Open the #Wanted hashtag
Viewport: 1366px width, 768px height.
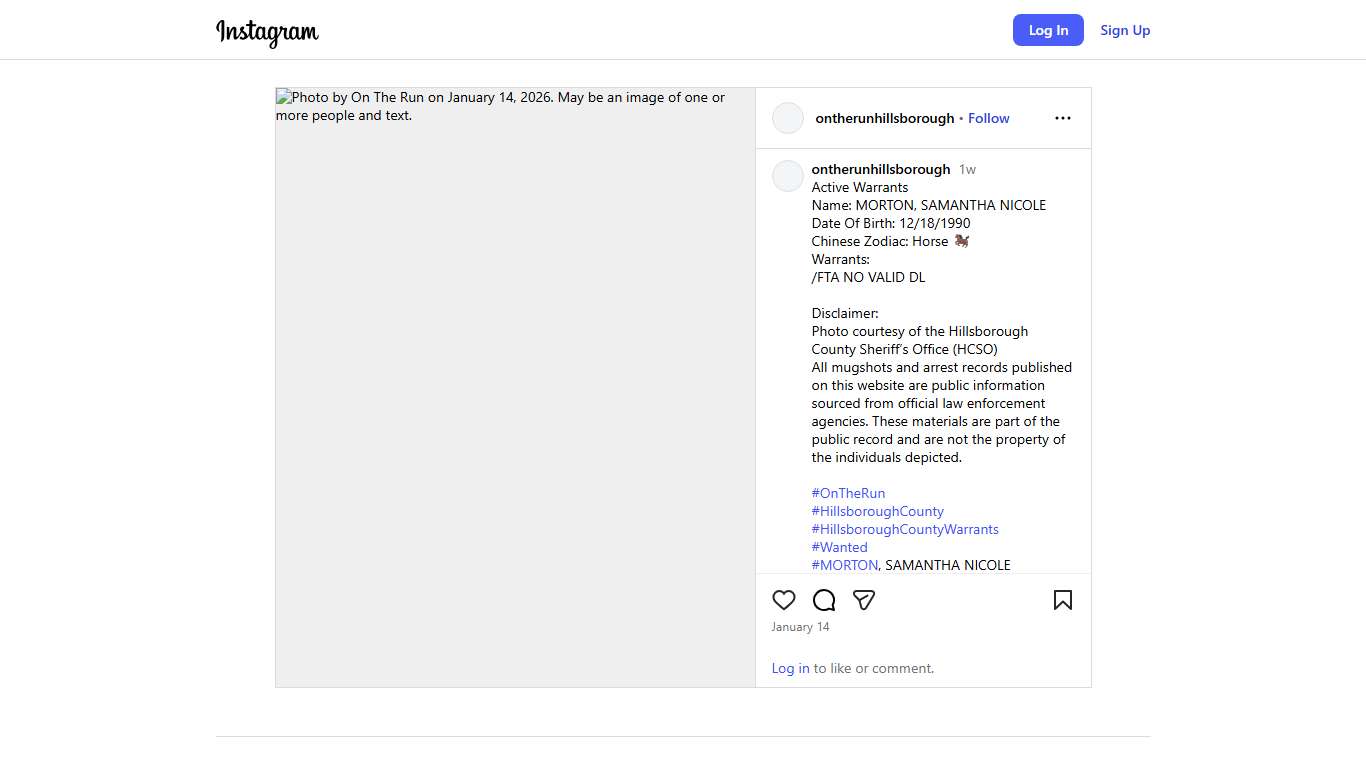click(839, 547)
